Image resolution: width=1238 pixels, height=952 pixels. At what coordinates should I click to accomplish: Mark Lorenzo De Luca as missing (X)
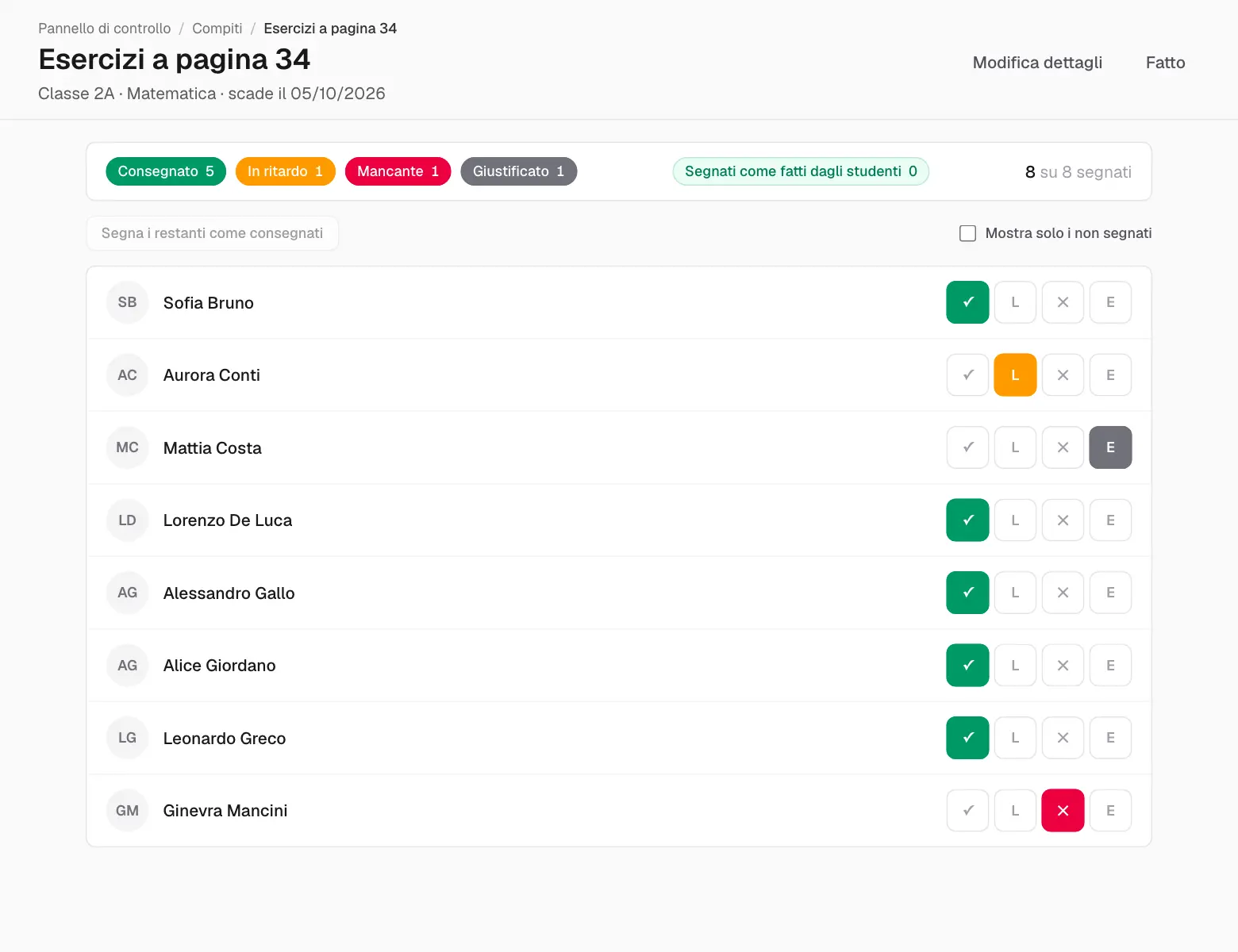[1063, 520]
